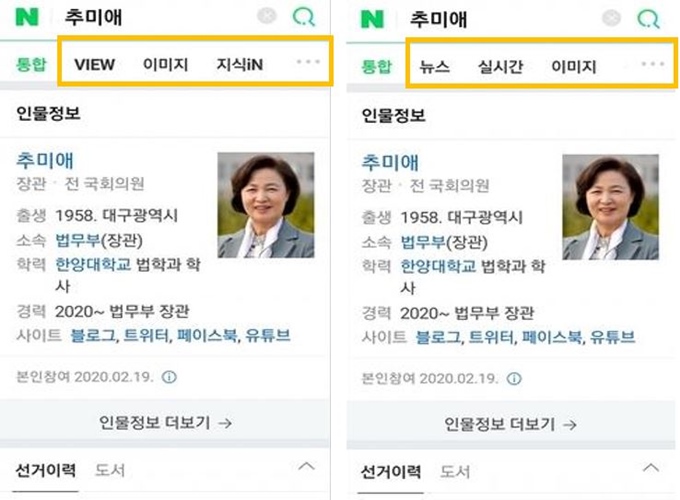Tap 인물정보 더보기 button in left panel

coord(165,422)
